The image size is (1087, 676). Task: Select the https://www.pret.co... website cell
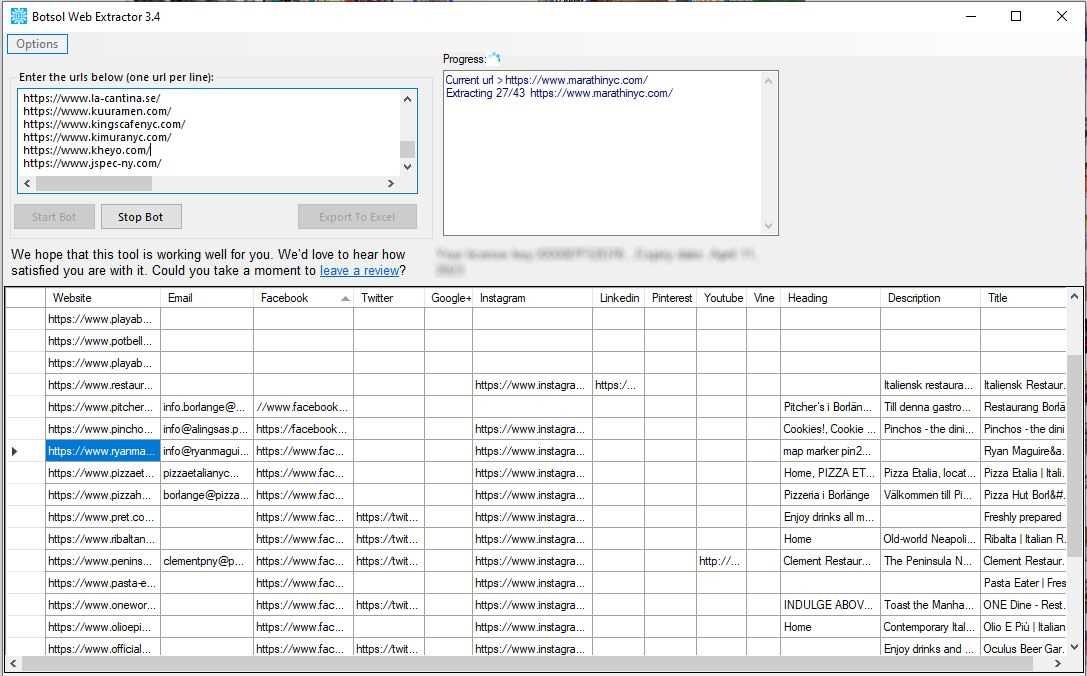(x=103, y=517)
